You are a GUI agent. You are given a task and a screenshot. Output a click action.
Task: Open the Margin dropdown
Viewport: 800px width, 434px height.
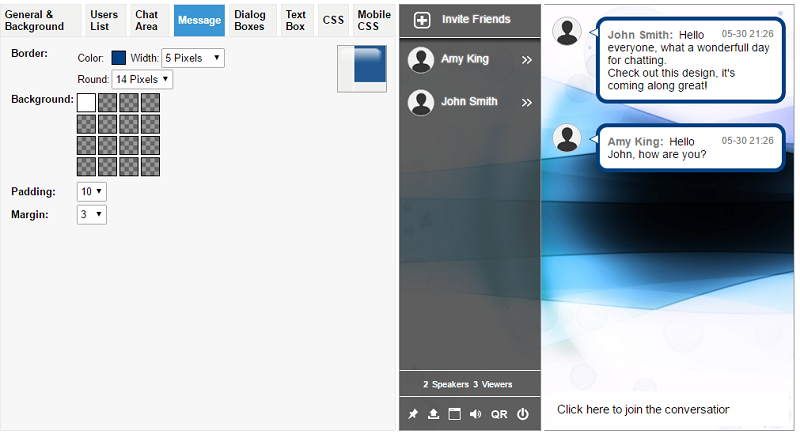click(x=91, y=214)
